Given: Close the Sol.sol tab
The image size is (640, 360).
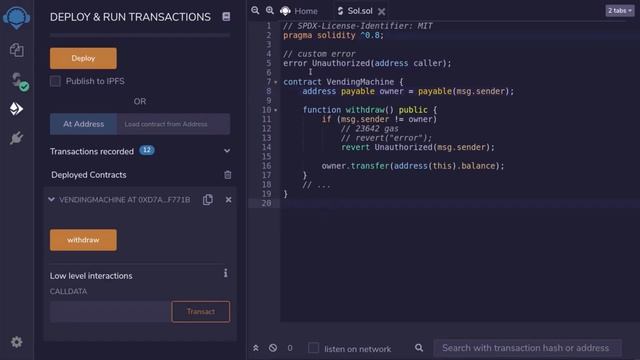Looking at the screenshot, I should [x=382, y=11].
